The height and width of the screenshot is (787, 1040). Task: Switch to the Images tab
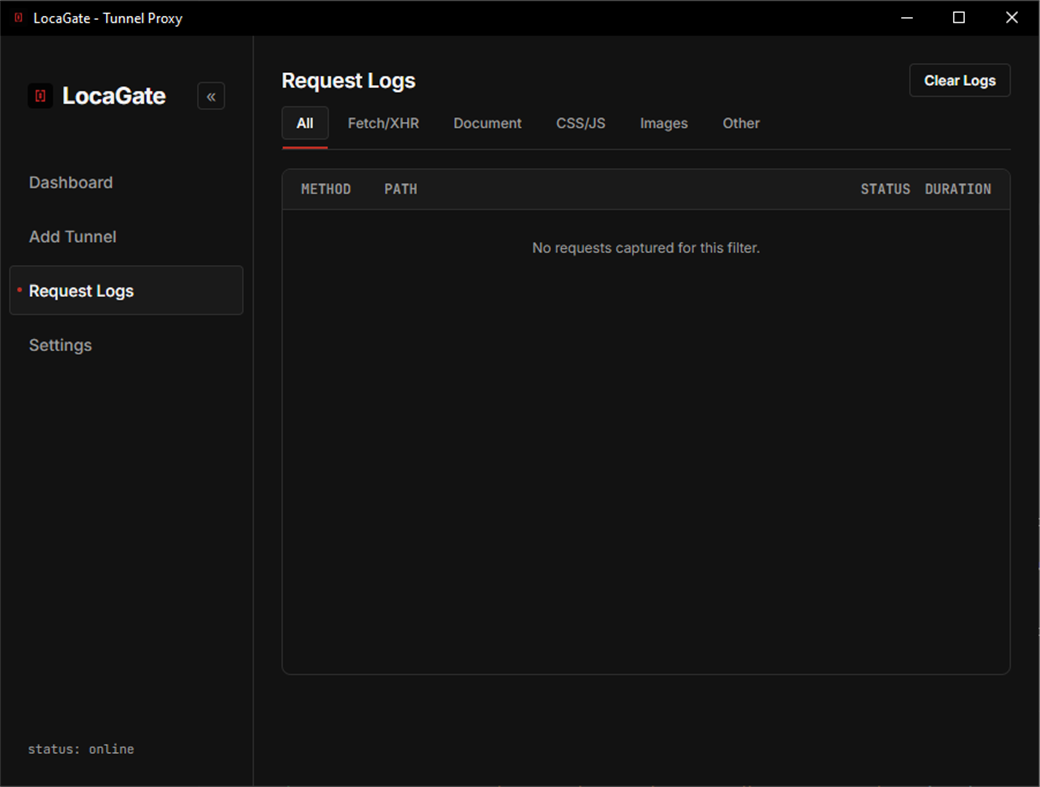point(664,123)
